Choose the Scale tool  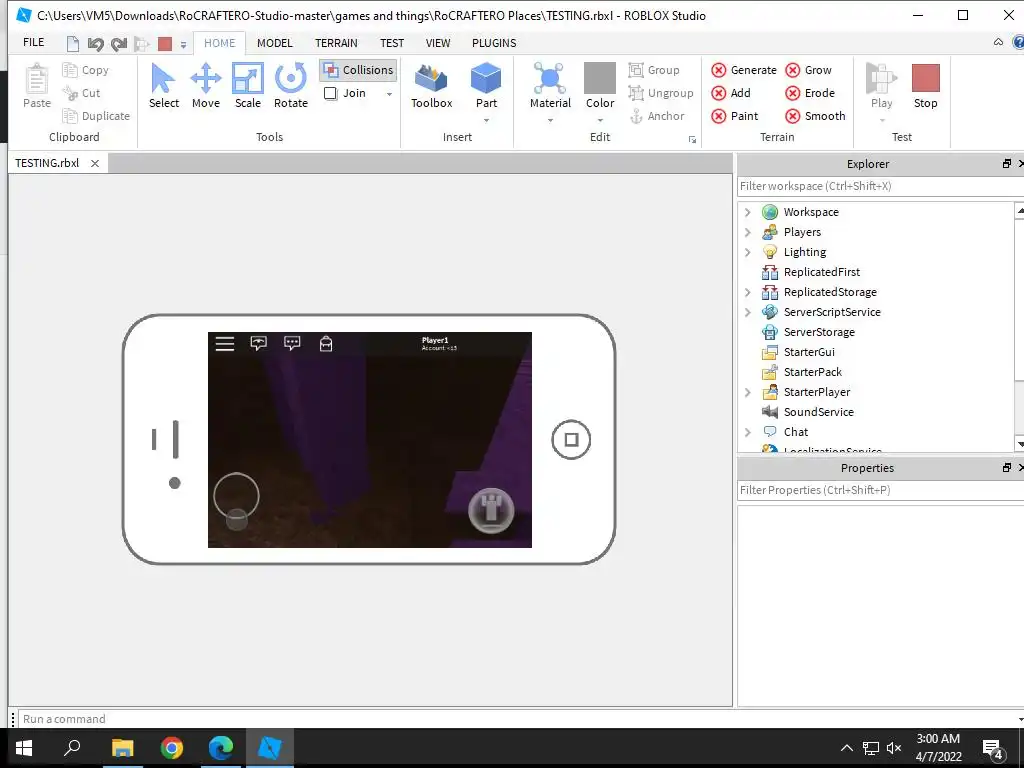click(248, 86)
